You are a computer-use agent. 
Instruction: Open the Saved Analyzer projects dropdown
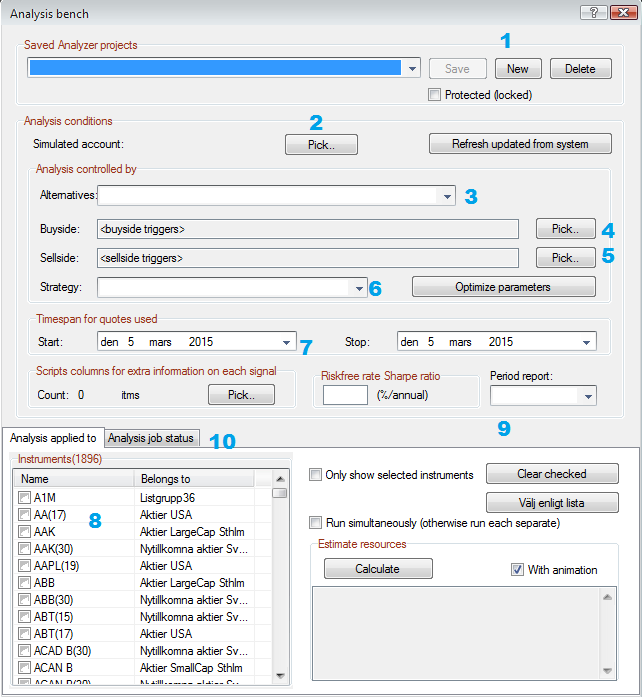pyautogui.click(x=412, y=68)
